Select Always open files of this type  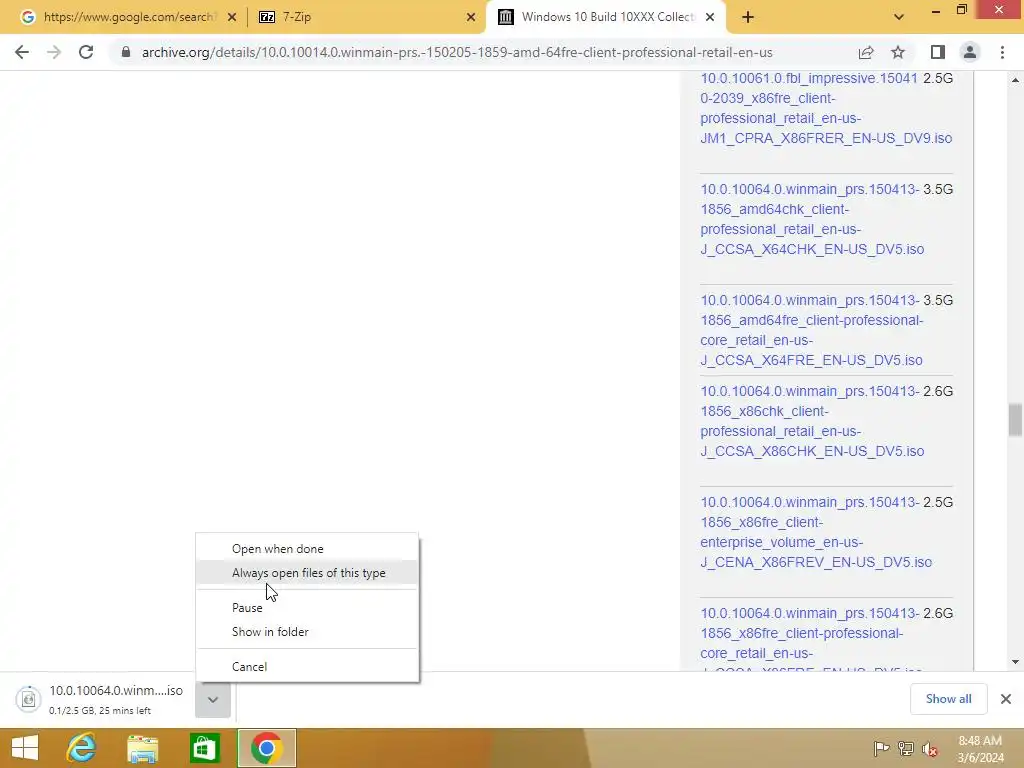[307, 573]
